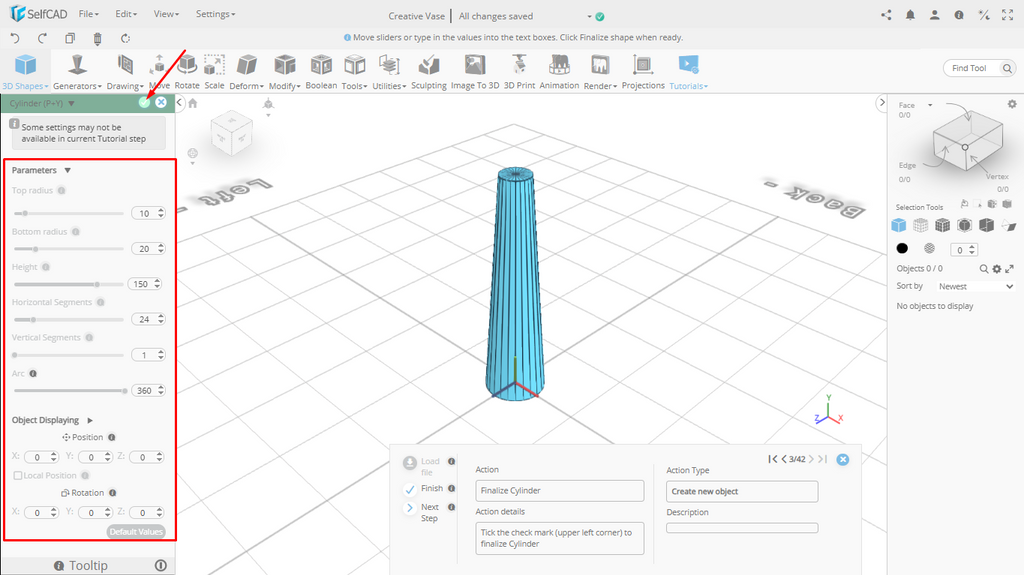The height and width of the screenshot is (575, 1024).
Task: Go to previous tutorial step arrow
Action: click(x=784, y=459)
